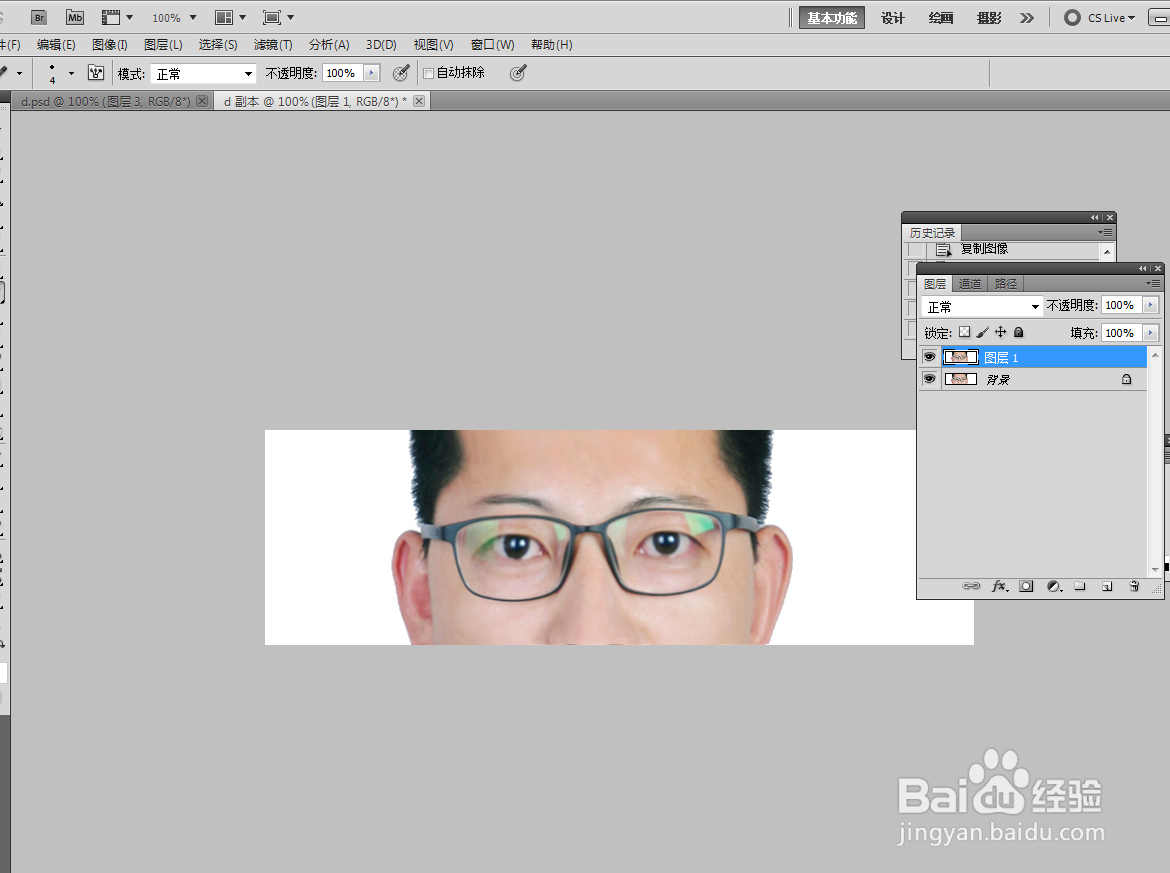This screenshot has width=1170, height=873.
Task: Toggle lock position move icon
Action: tap(1001, 332)
